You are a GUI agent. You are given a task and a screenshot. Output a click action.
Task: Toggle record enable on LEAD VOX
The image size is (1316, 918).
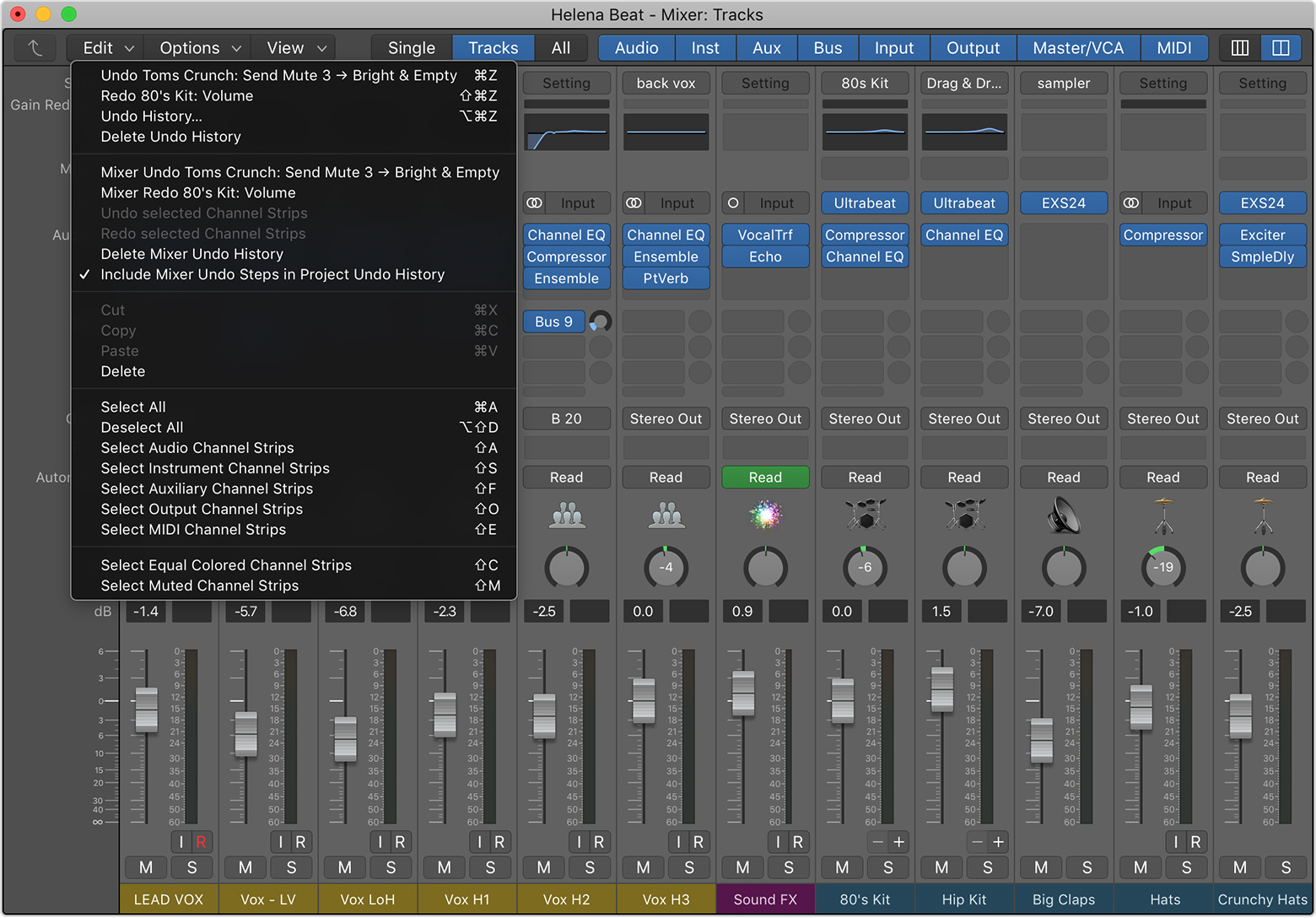201,842
